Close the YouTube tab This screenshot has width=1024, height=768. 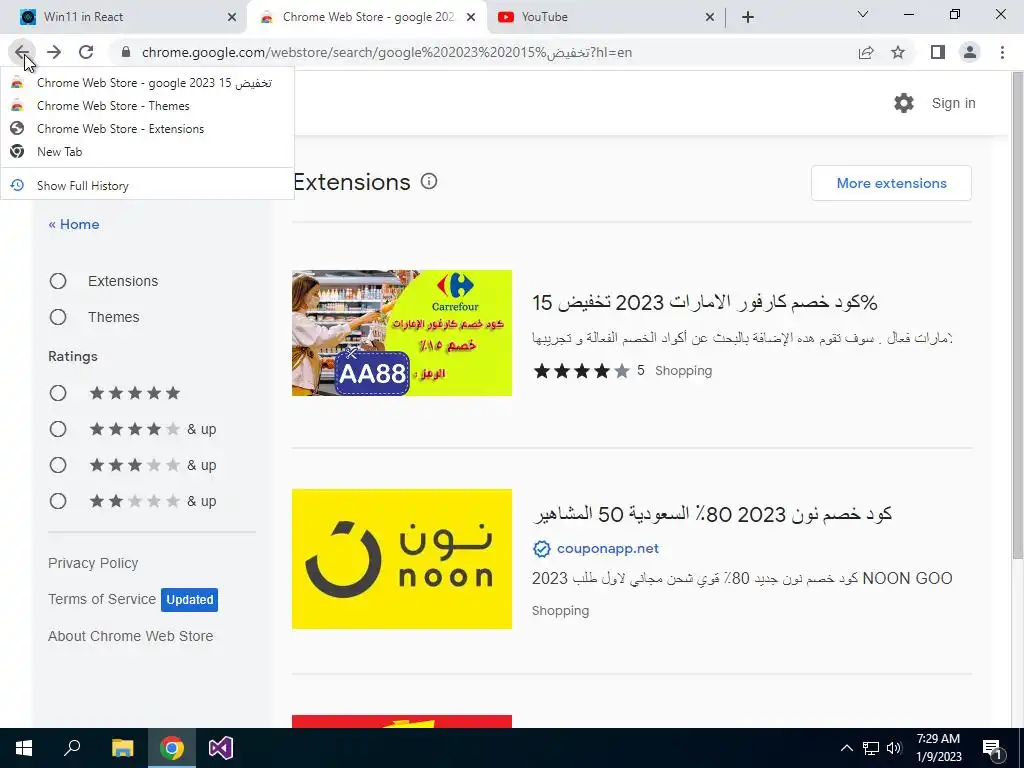(710, 17)
